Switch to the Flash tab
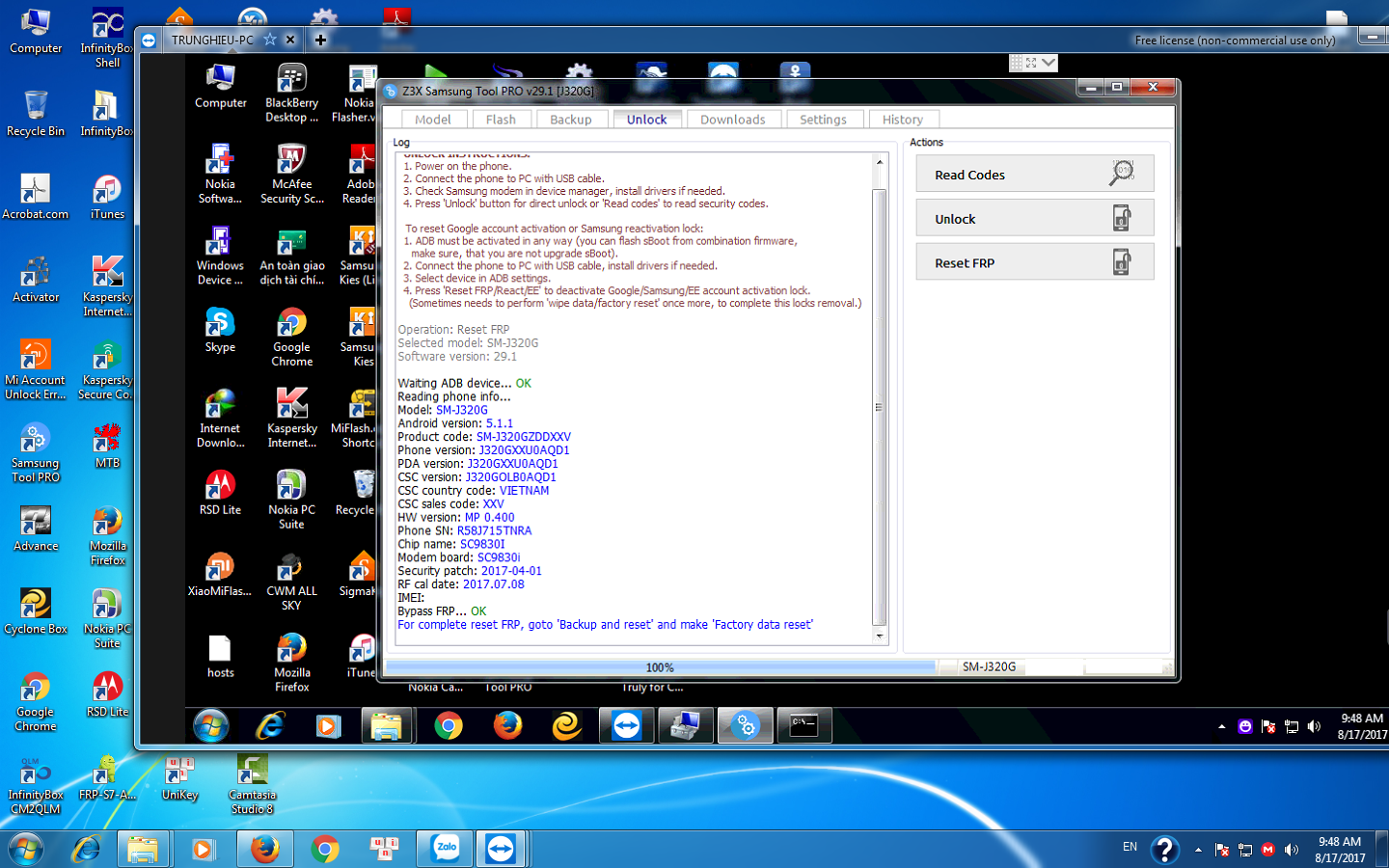 point(501,120)
